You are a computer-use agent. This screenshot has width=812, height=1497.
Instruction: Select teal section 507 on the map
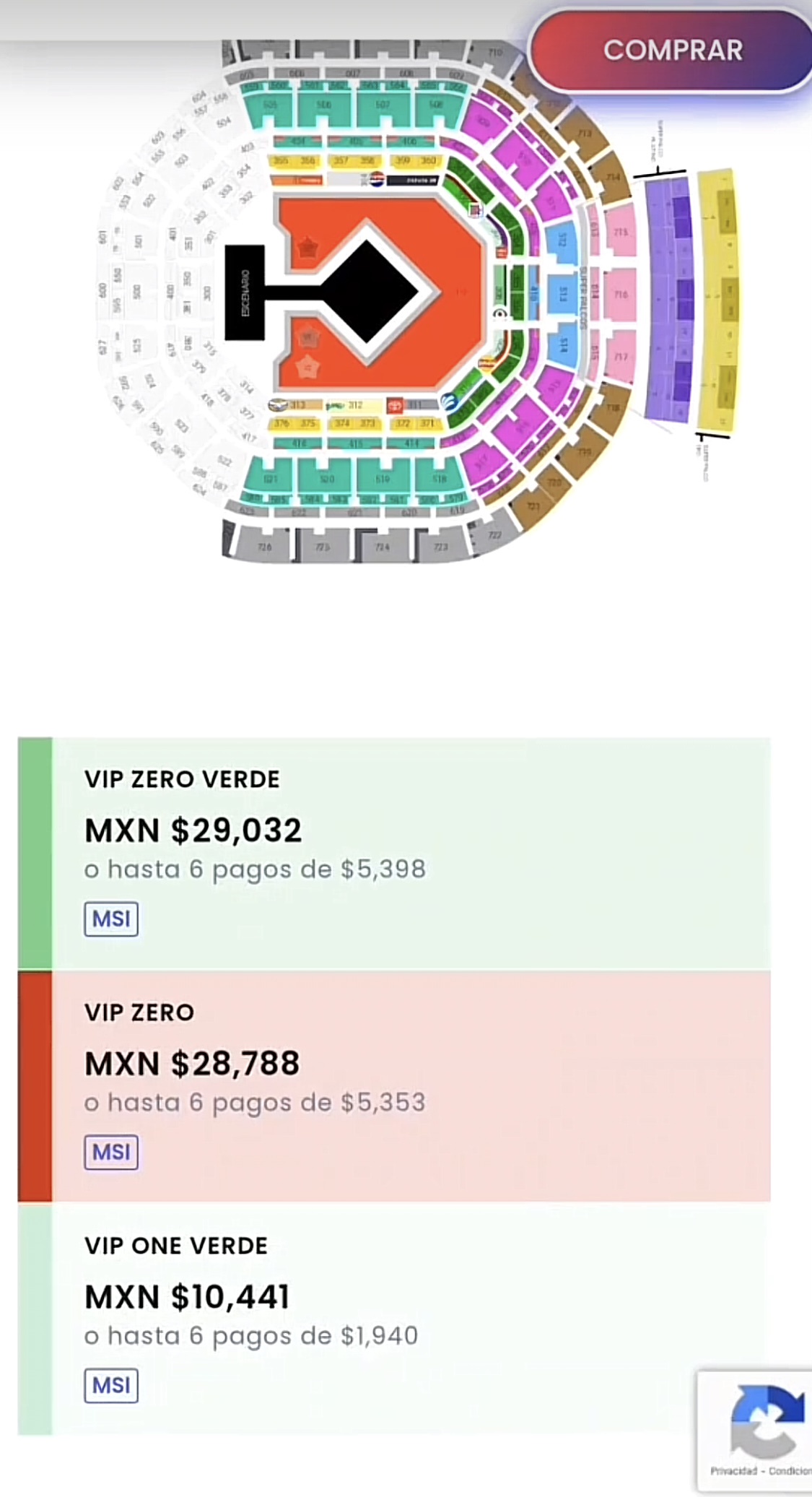click(383, 108)
